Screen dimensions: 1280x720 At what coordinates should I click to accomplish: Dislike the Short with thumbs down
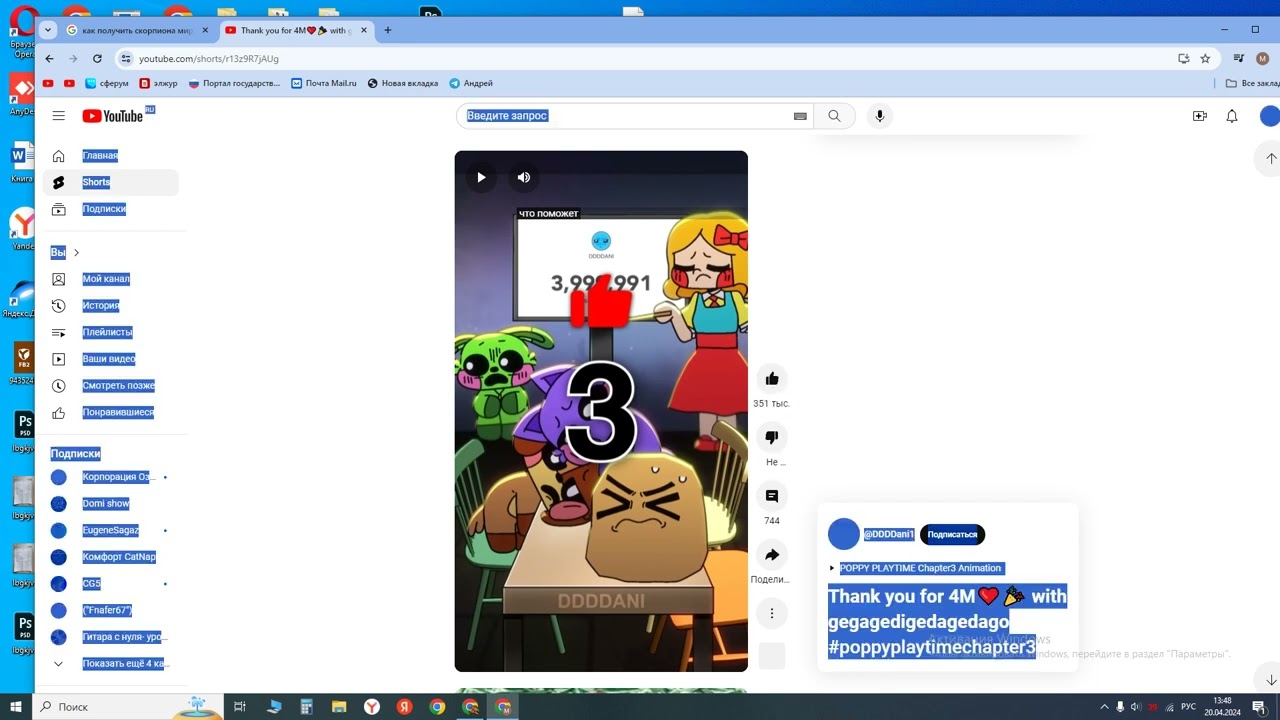click(x=772, y=437)
